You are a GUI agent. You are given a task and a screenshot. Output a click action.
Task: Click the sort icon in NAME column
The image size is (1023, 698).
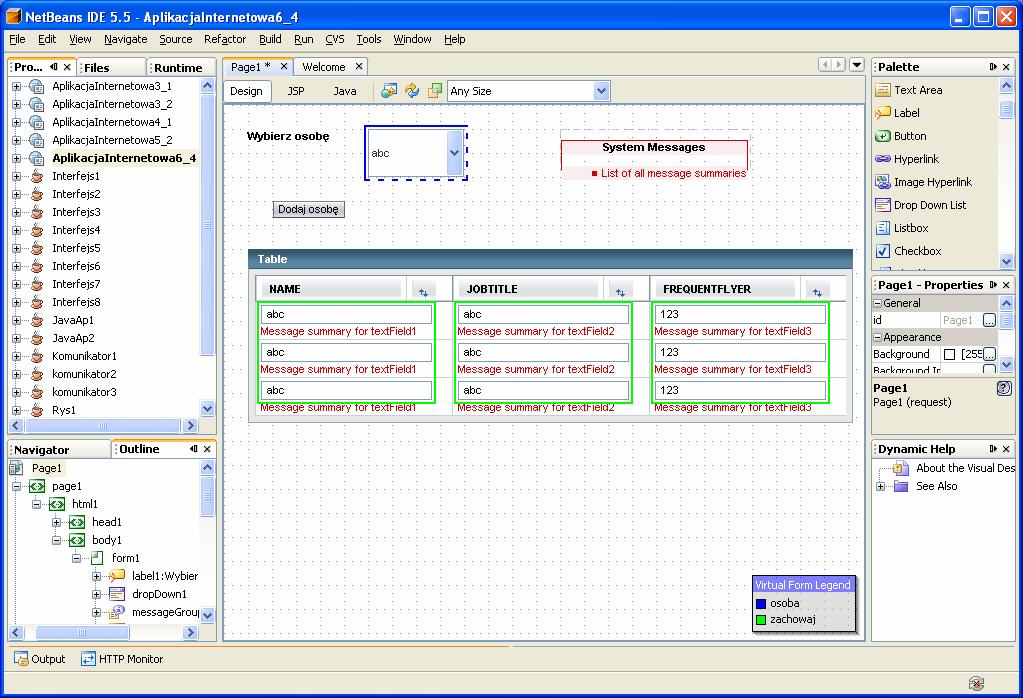423,292
